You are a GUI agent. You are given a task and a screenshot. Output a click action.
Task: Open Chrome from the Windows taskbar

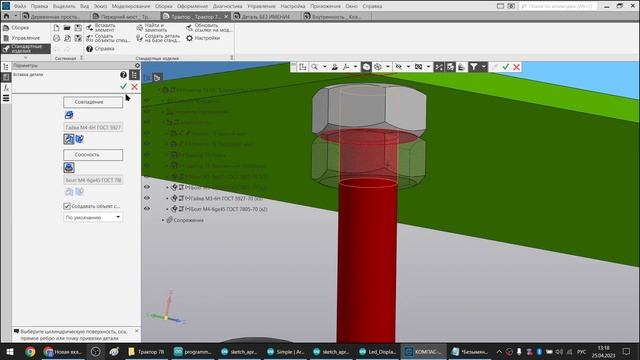pos(30,351)
